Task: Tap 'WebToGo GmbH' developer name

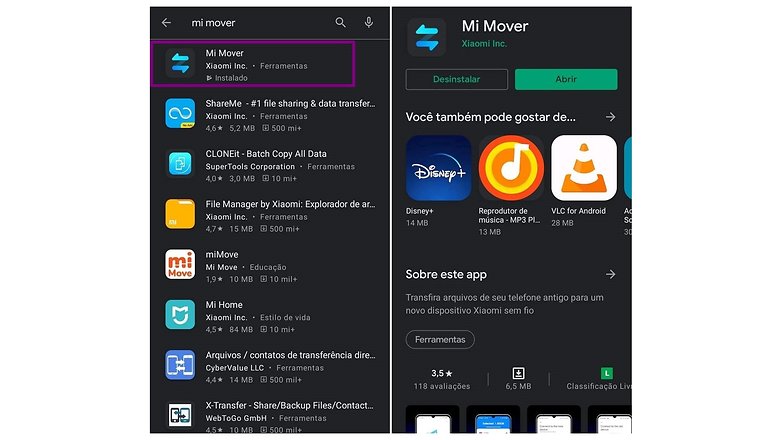Action: (236, 418)
